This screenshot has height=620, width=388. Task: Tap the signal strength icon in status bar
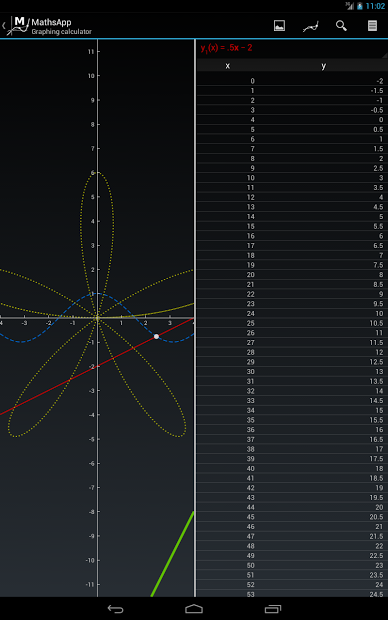pyautogui.click(x=350, y=6)
